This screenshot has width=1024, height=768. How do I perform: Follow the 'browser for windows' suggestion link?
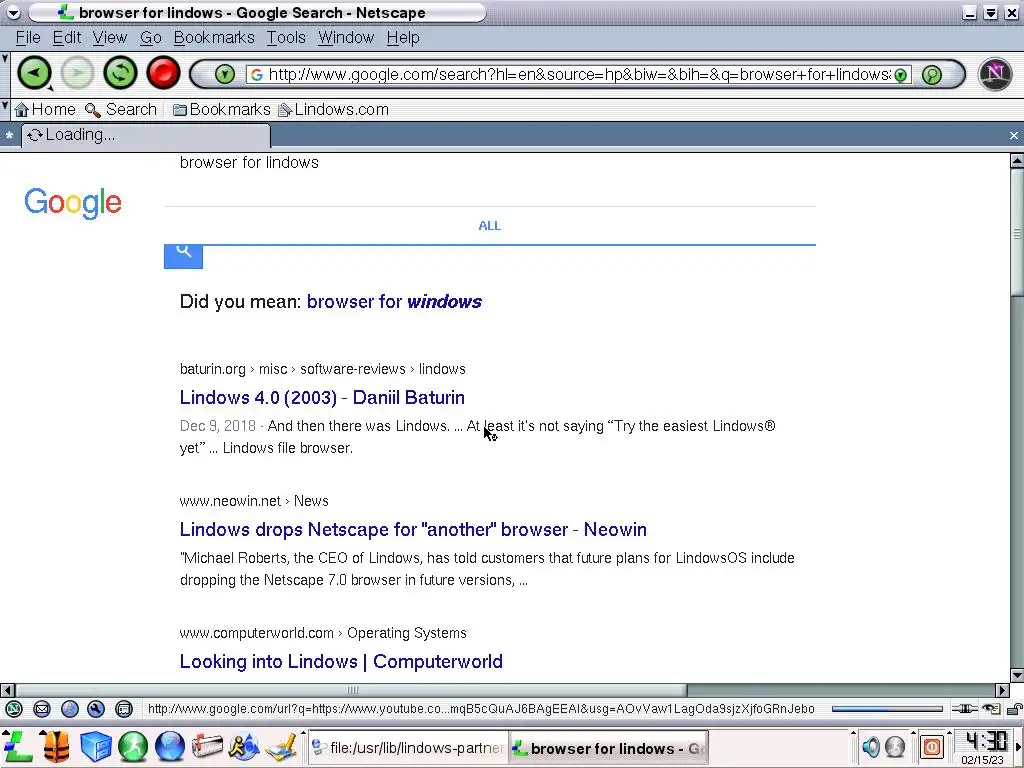click(x=394, y=302)
